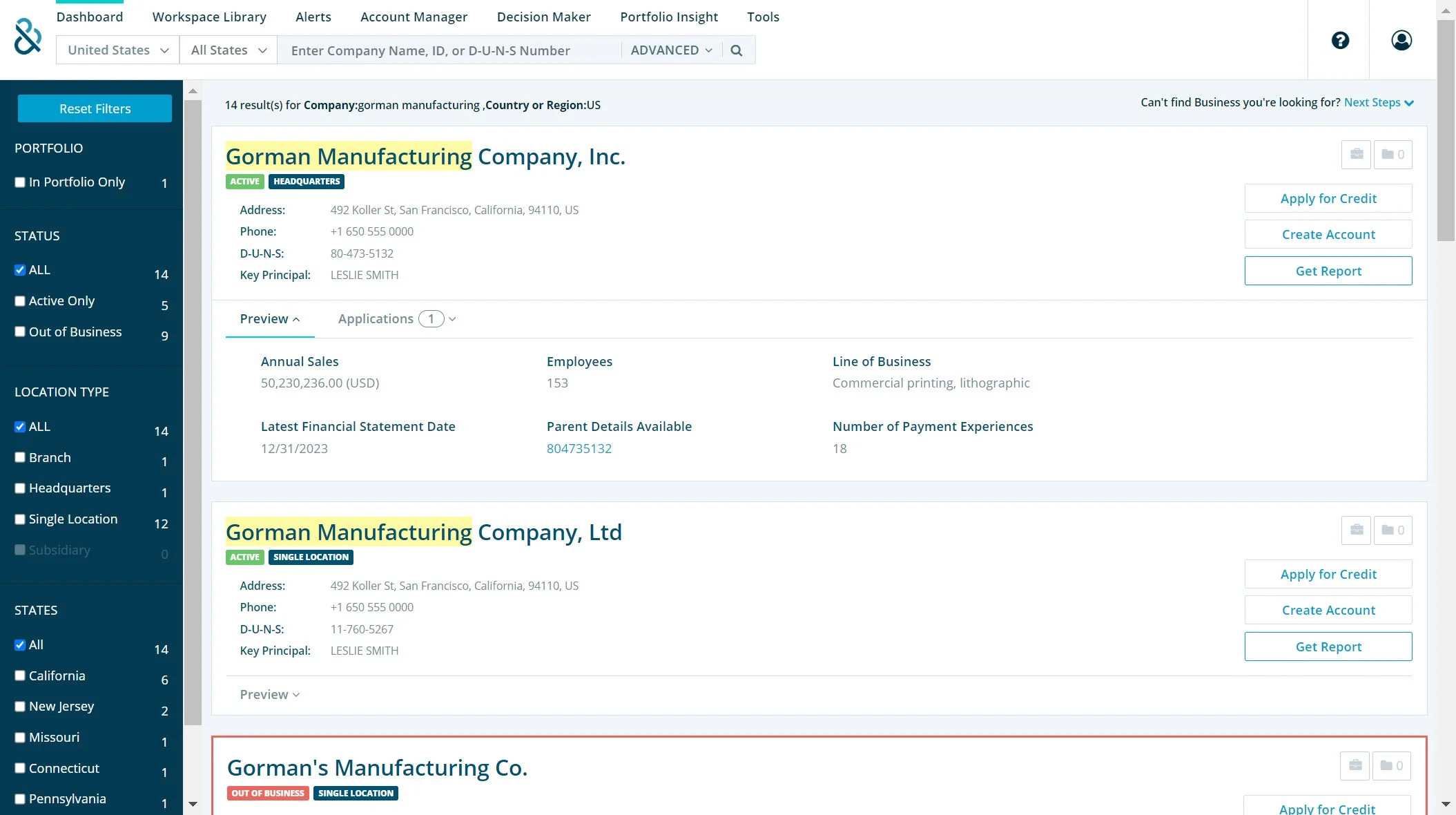Click the sidebar filter scrollbar thumb

coord(193,413)
